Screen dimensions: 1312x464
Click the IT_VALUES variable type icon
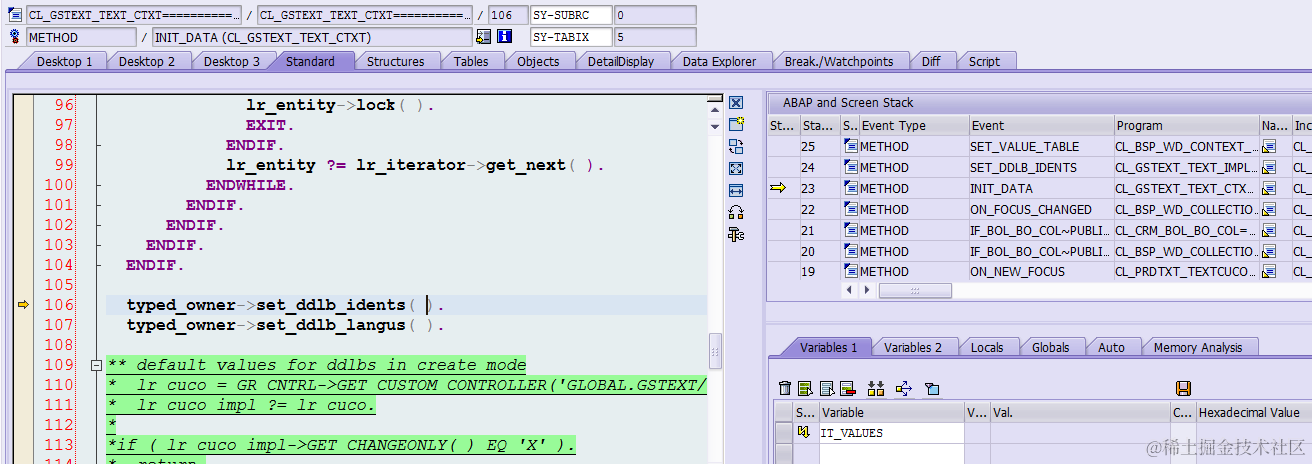point(804,433)
